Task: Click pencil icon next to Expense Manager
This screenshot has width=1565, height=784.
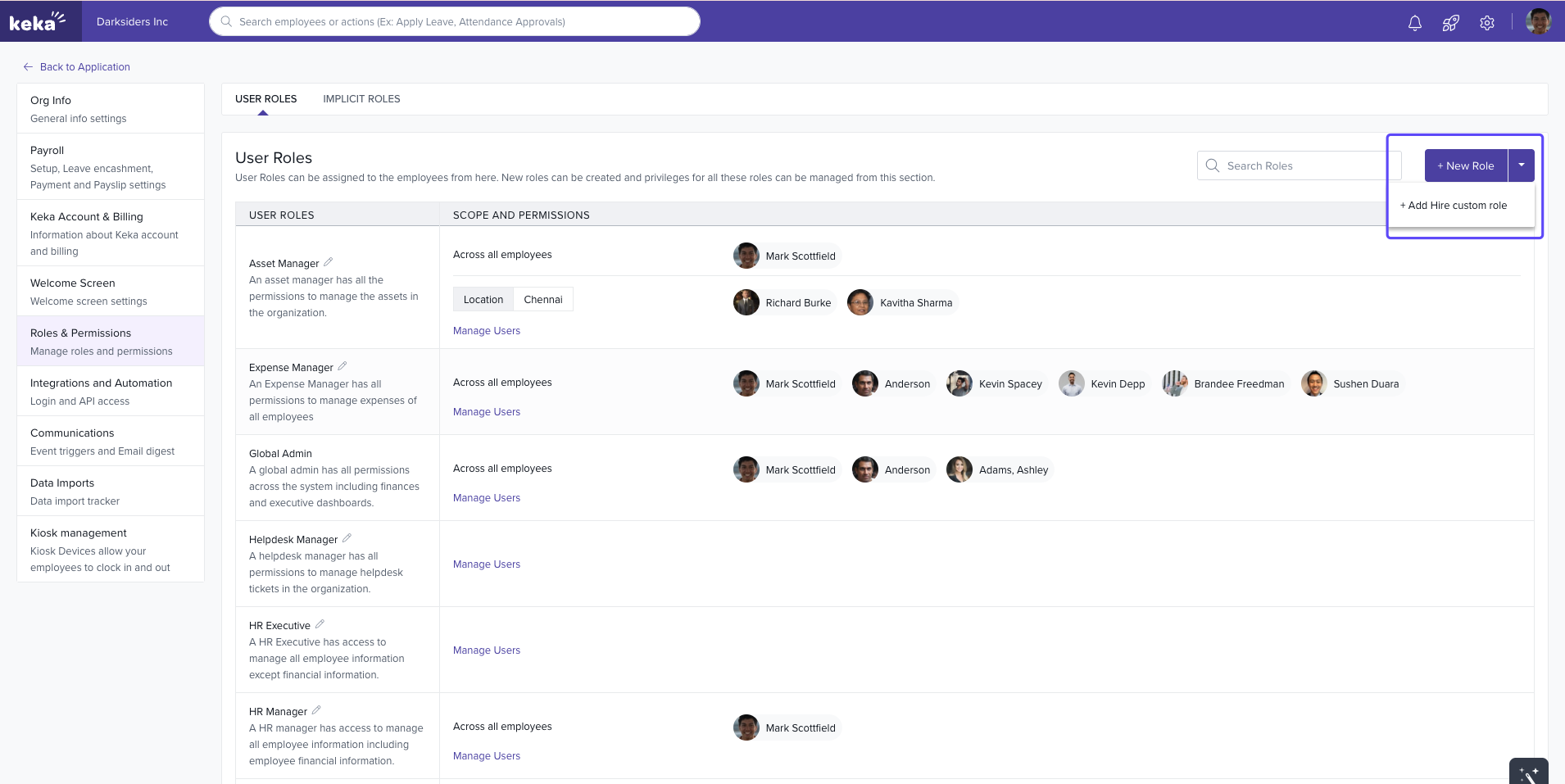Action: [x=342, y=366]
